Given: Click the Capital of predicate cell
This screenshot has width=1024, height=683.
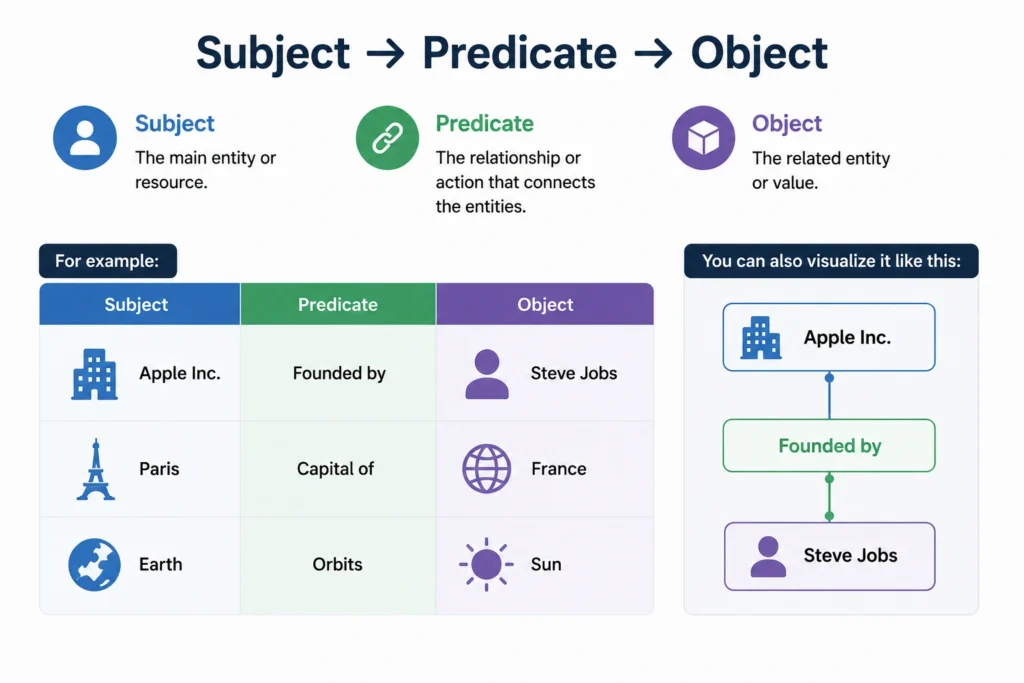Looking at the screenshot, I should [338, 469].
